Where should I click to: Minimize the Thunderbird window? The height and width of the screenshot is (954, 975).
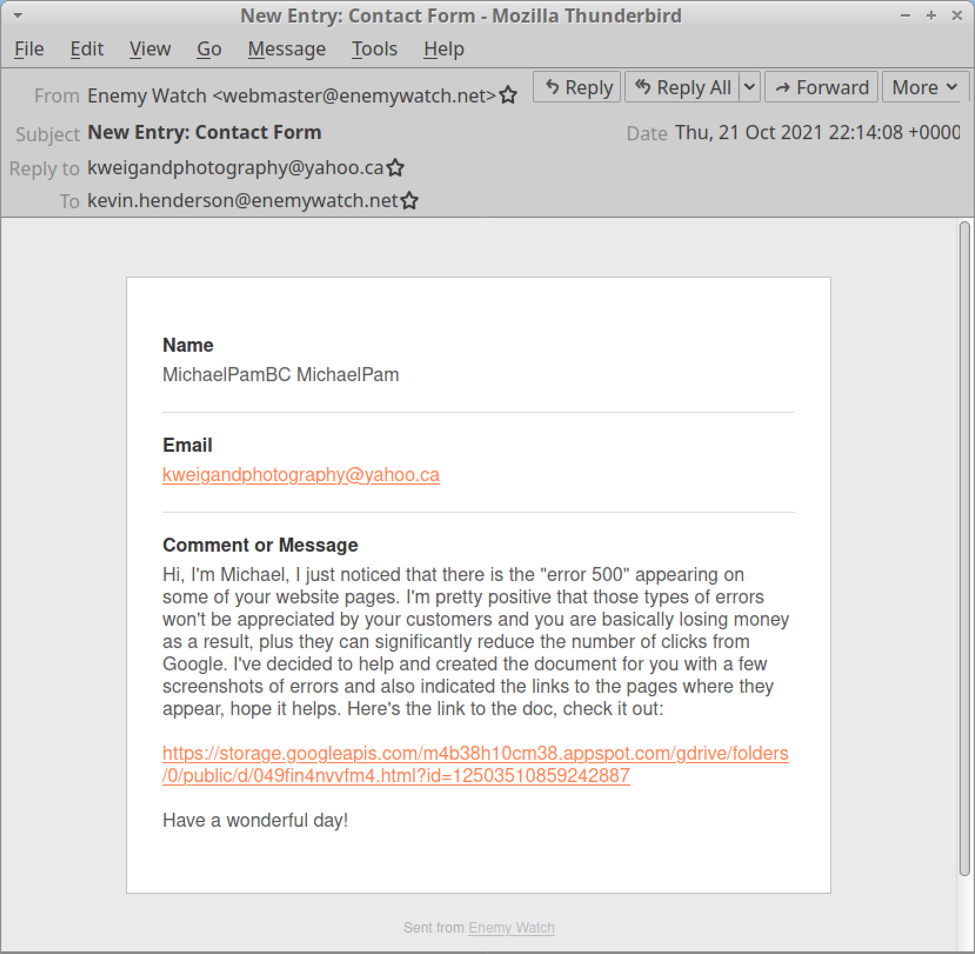point(905,16)
